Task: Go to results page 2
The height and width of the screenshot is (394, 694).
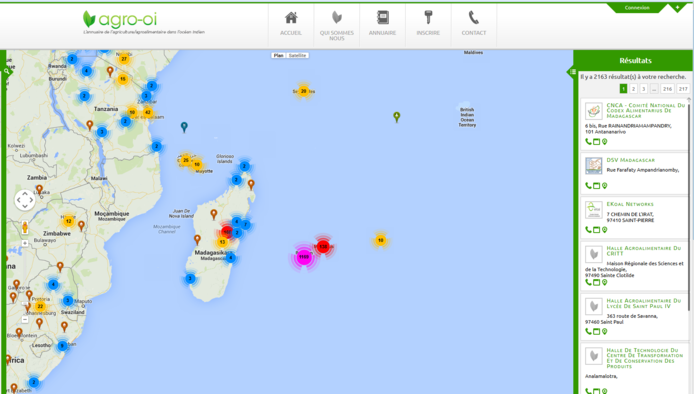Action: 633,89
